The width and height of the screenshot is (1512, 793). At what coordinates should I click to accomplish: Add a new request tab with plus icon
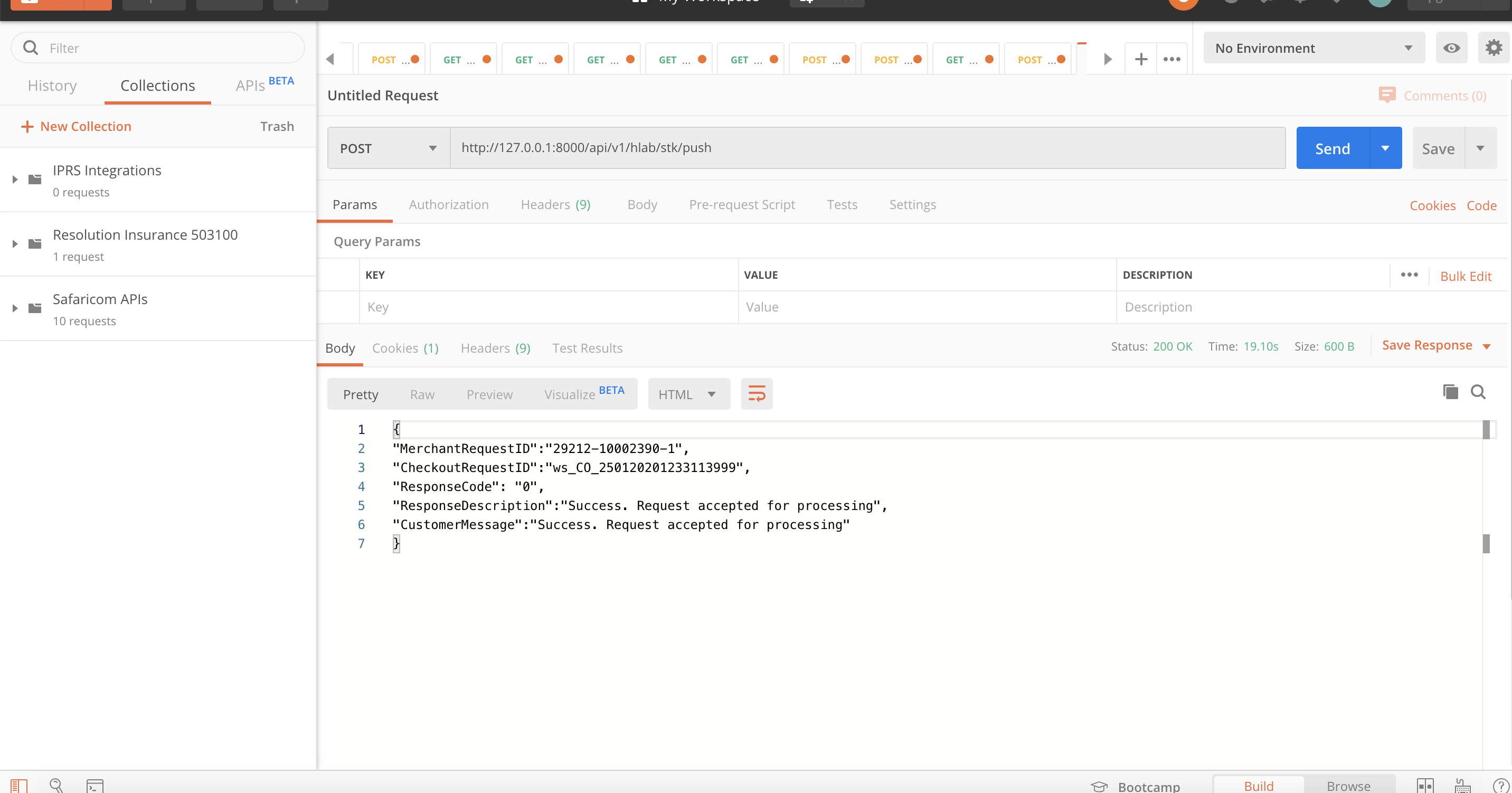pos(1140,59)
